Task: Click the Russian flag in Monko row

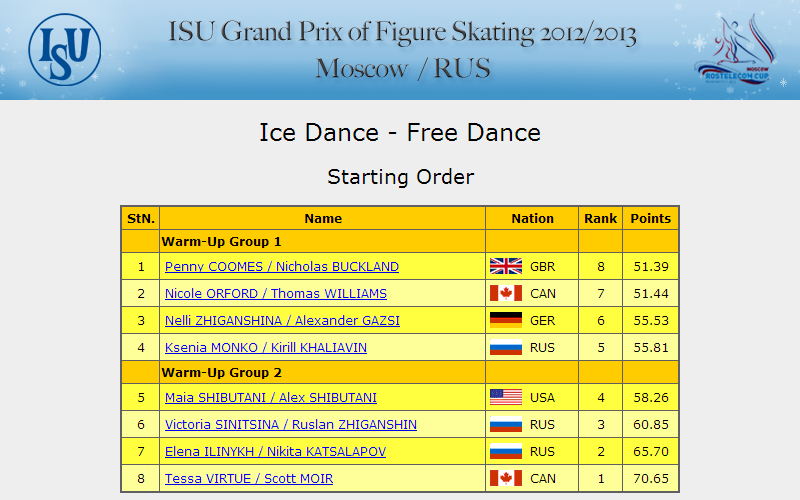Action: [506, 347]
